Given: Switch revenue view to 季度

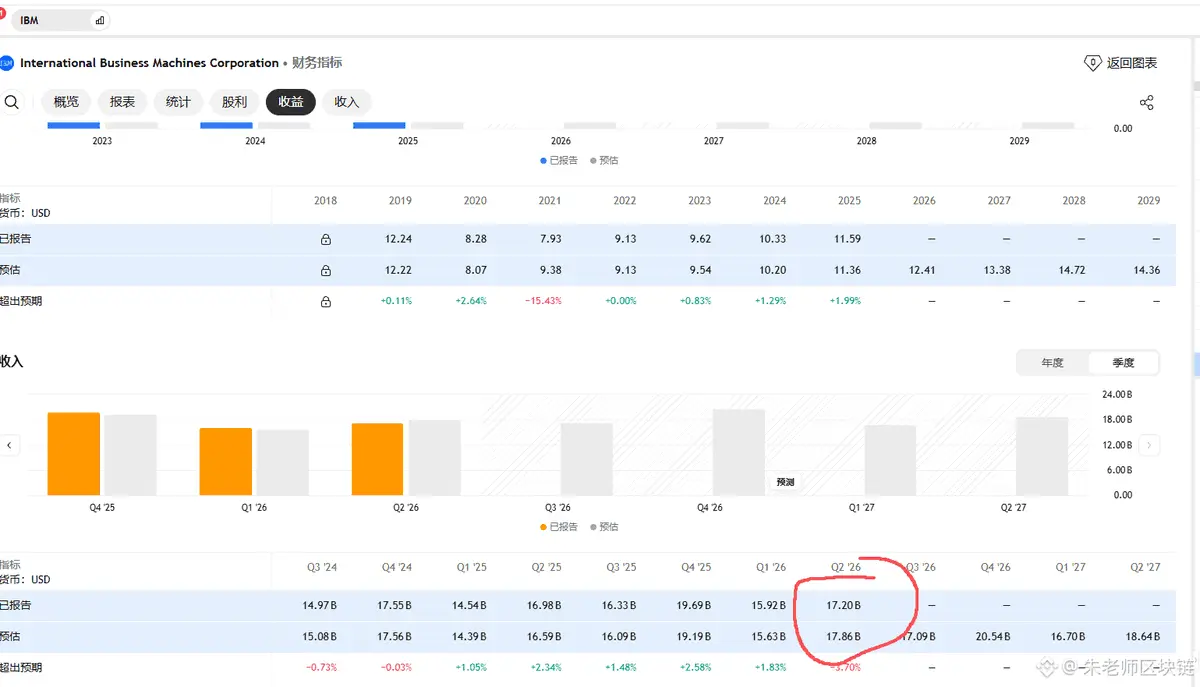Looking at the screenshot, I should 1123,363.
